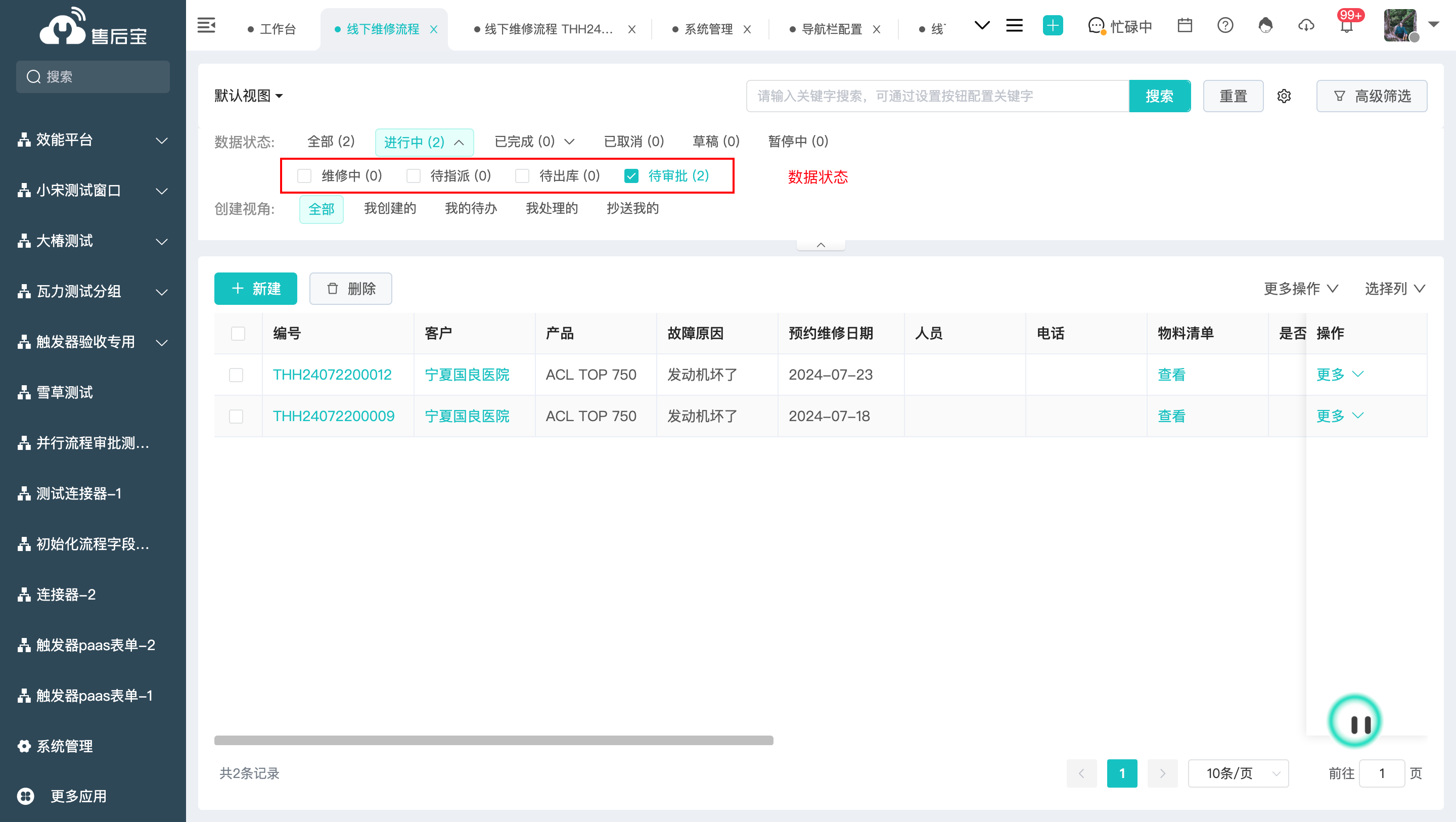Select row THH24072200009 checkbox
The width and height of the screenshot is (1456, 822).
coord(236,417)
